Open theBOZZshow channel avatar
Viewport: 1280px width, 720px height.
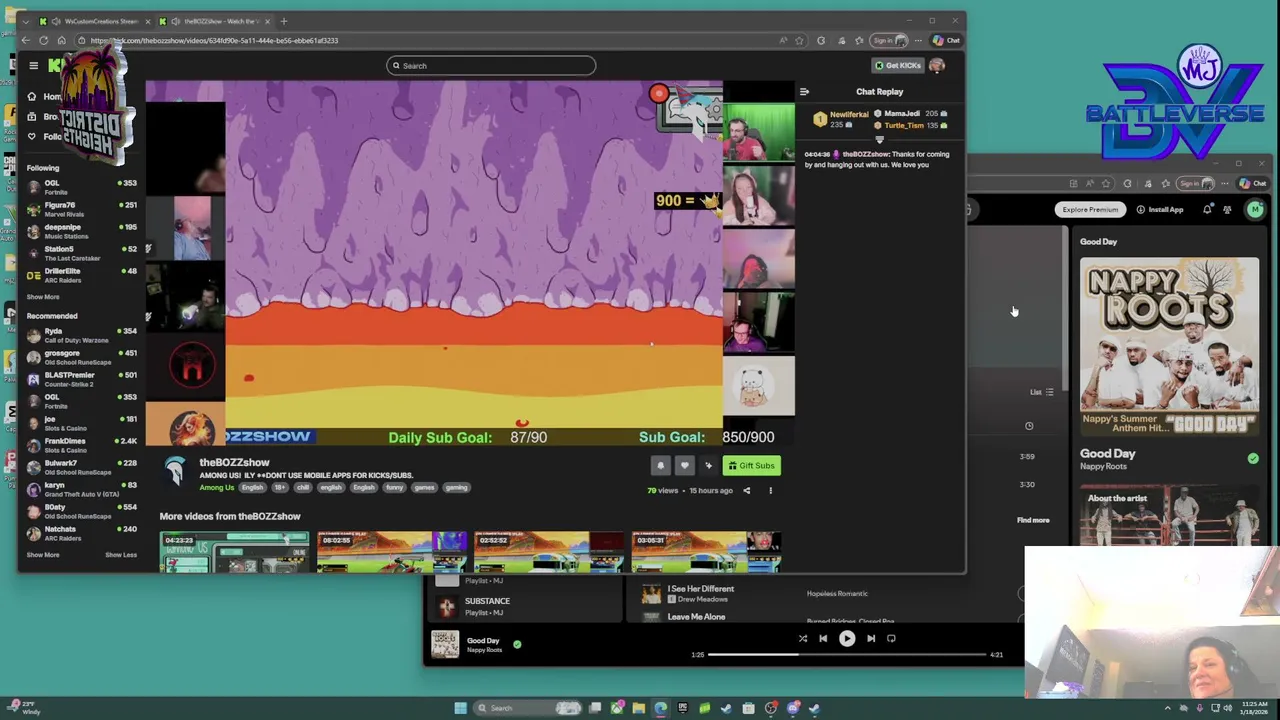[x=176, y=471]
